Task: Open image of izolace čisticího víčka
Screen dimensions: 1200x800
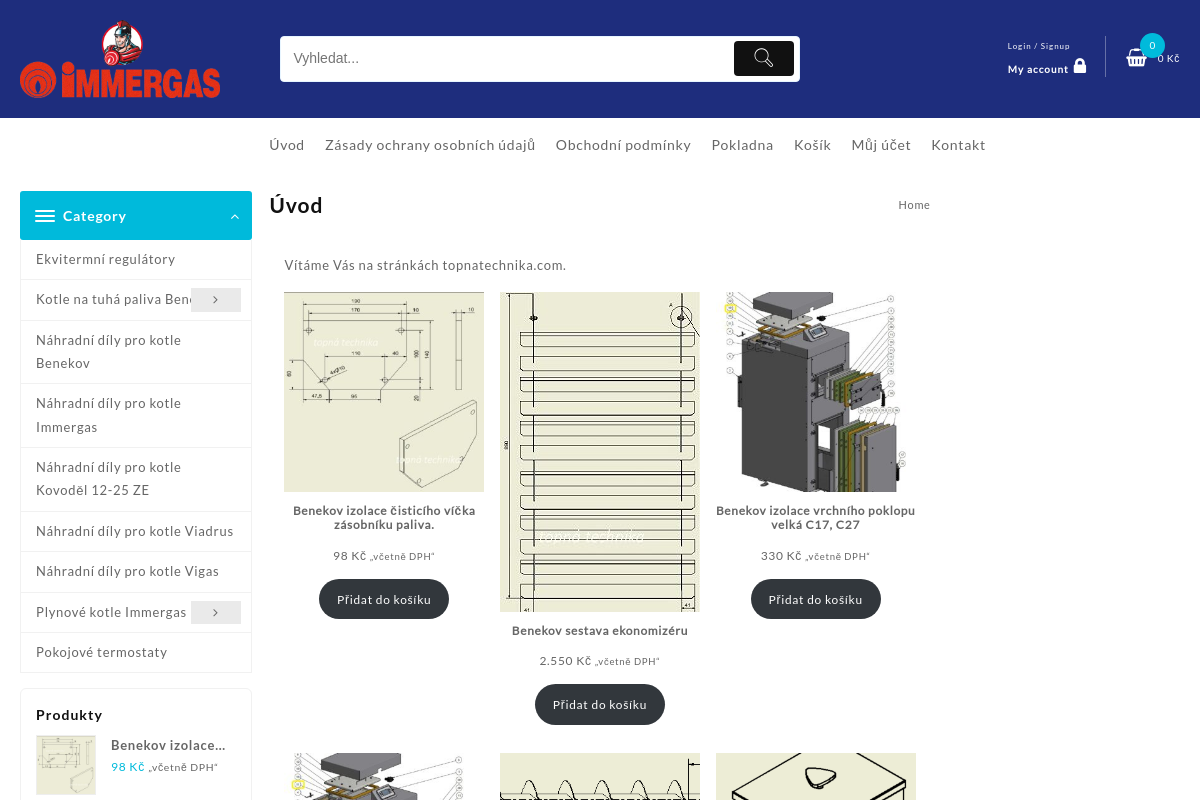Action: tap(384, 392)
